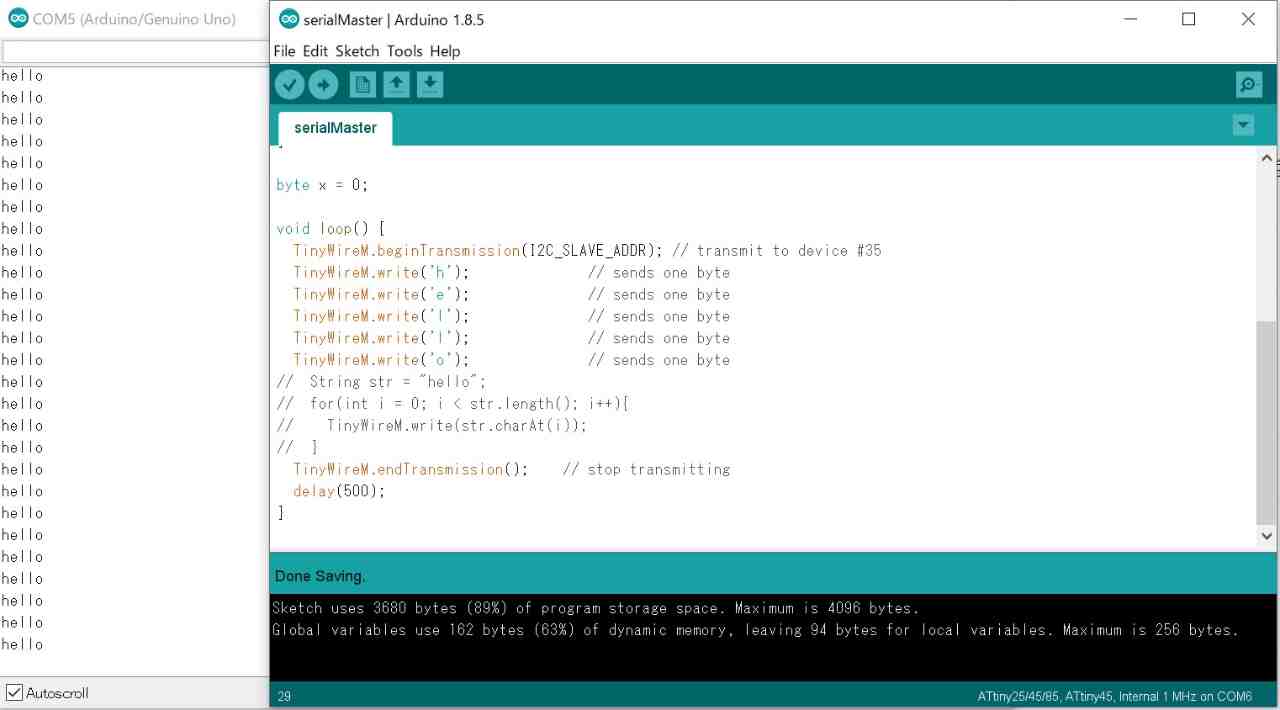Viewport: 1280px width, 710px height.
Task: Click the commented str.charAt line
Action: coord(431,426)
